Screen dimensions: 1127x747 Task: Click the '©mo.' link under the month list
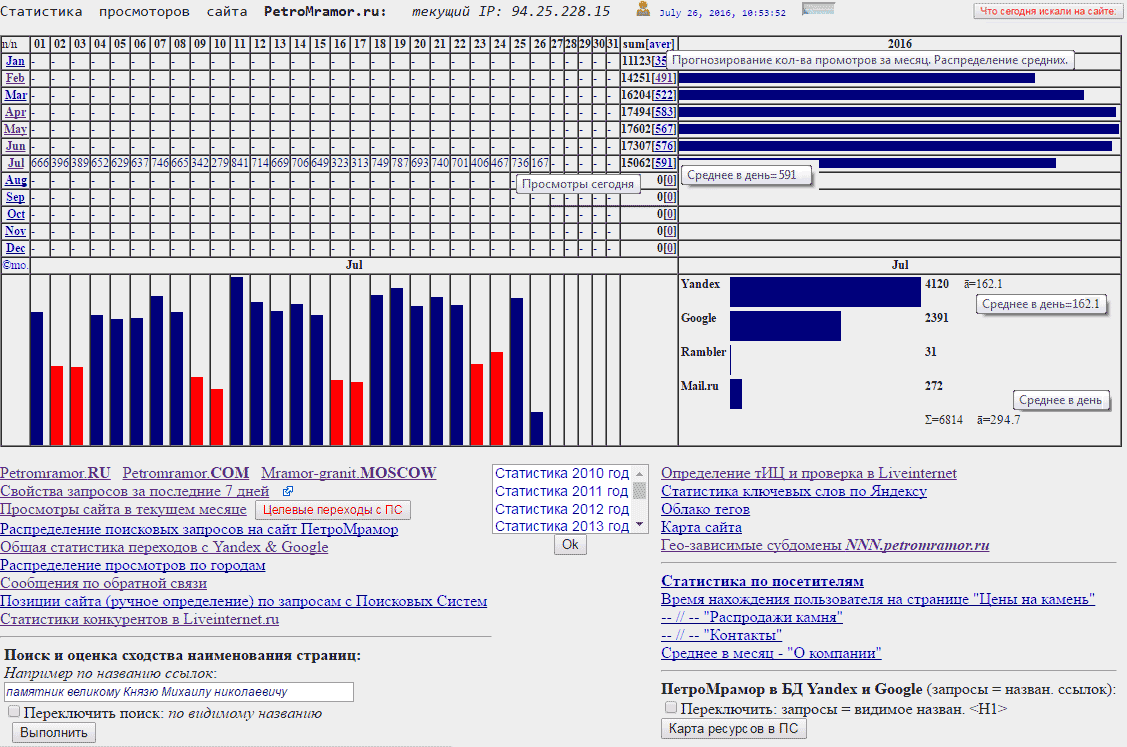(15, 265)
